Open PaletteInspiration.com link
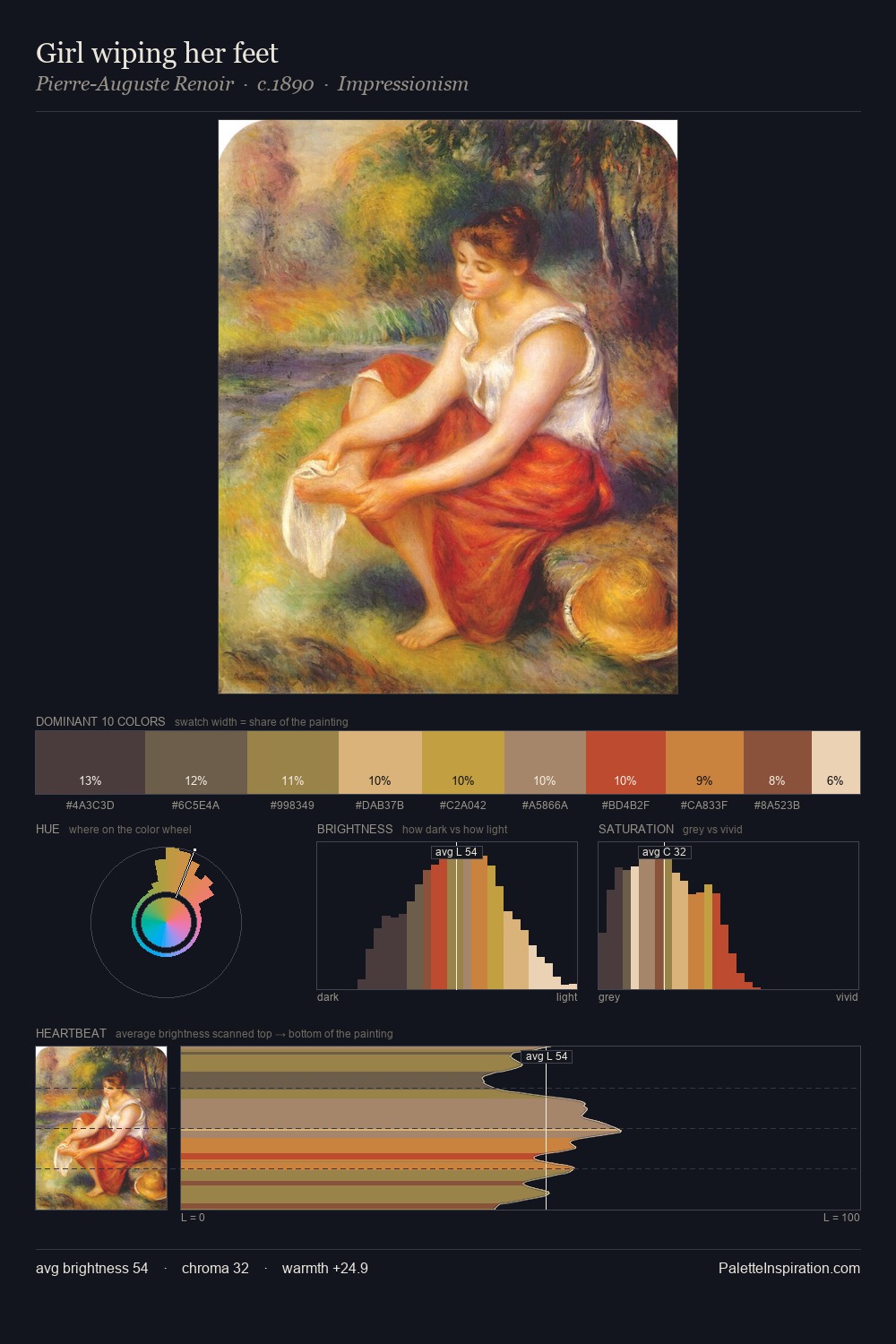 tap(789, 1268)
